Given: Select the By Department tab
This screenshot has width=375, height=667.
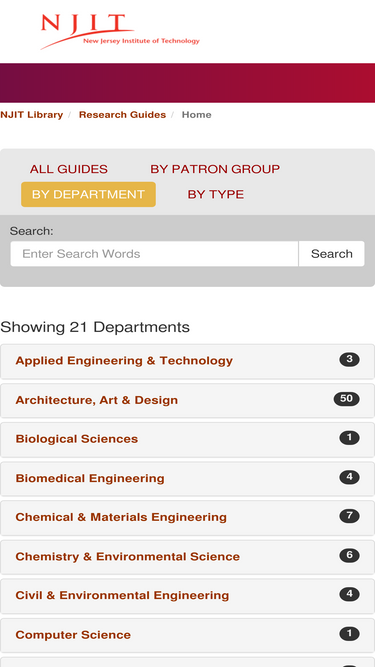Looking at the screenshot, I should click(x=88, y=194).
